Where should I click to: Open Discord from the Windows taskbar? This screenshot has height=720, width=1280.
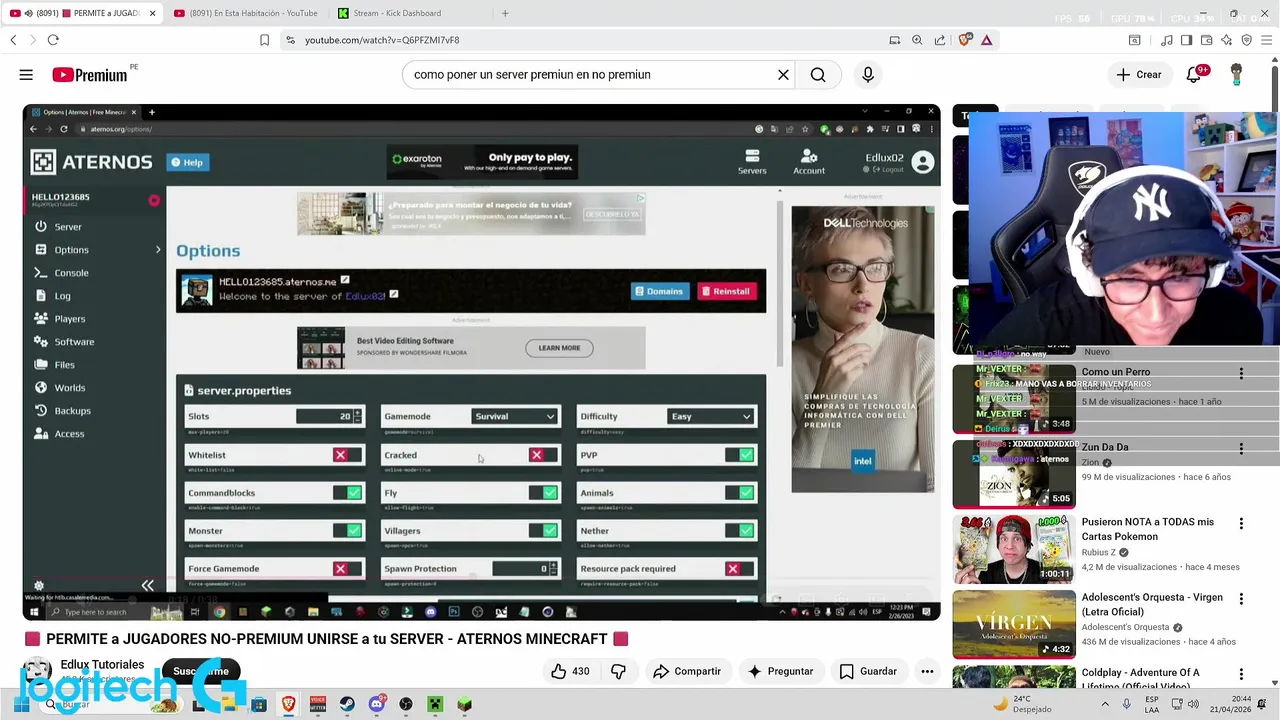pos(376,704)
